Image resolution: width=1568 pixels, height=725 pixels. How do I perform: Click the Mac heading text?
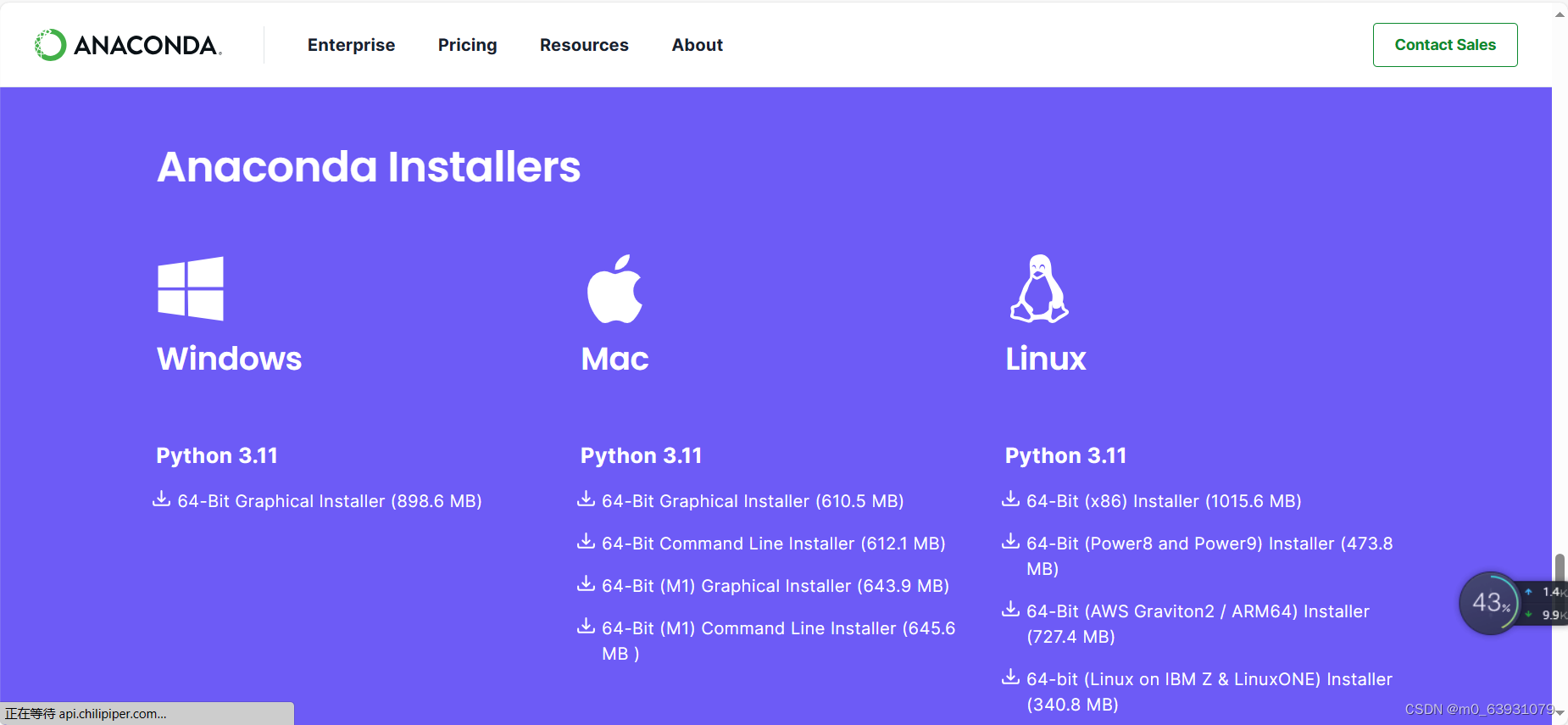coord(614,359)
